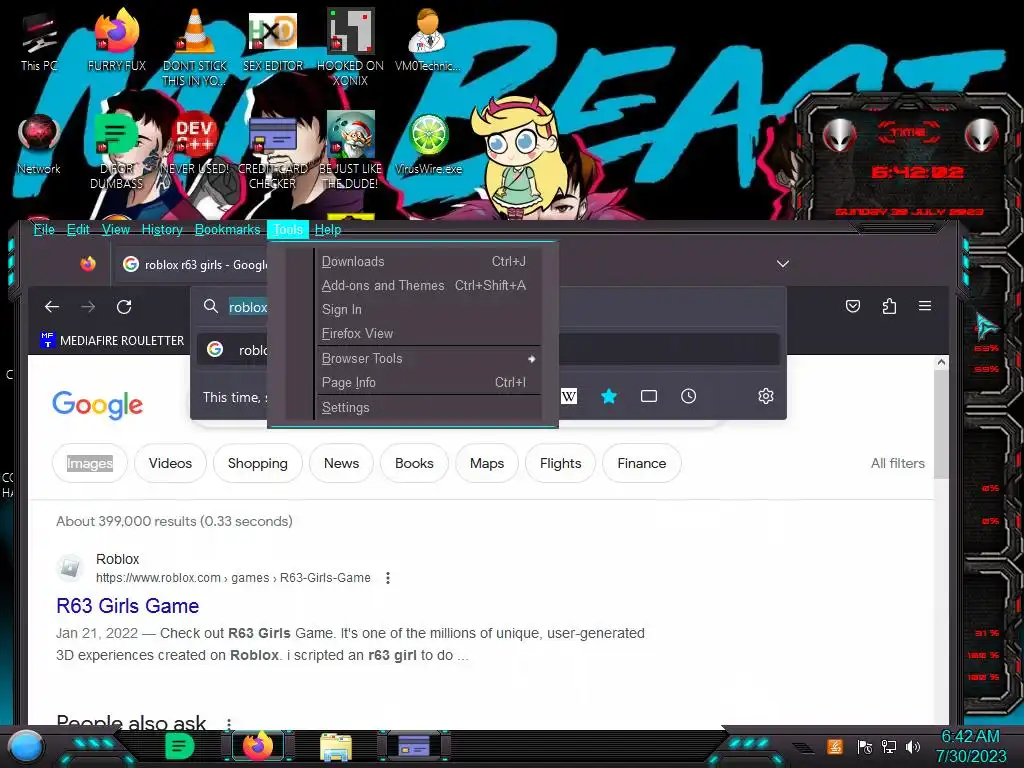Open the History menu
The height and width of the screenshot is (768, 1024).
coord(162,229)
